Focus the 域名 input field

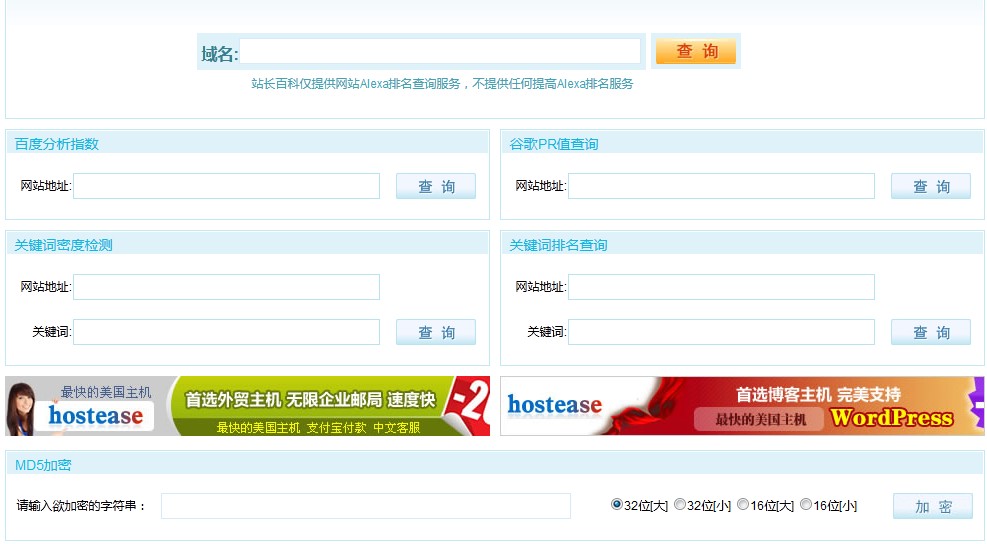click(x=440, y=51)
